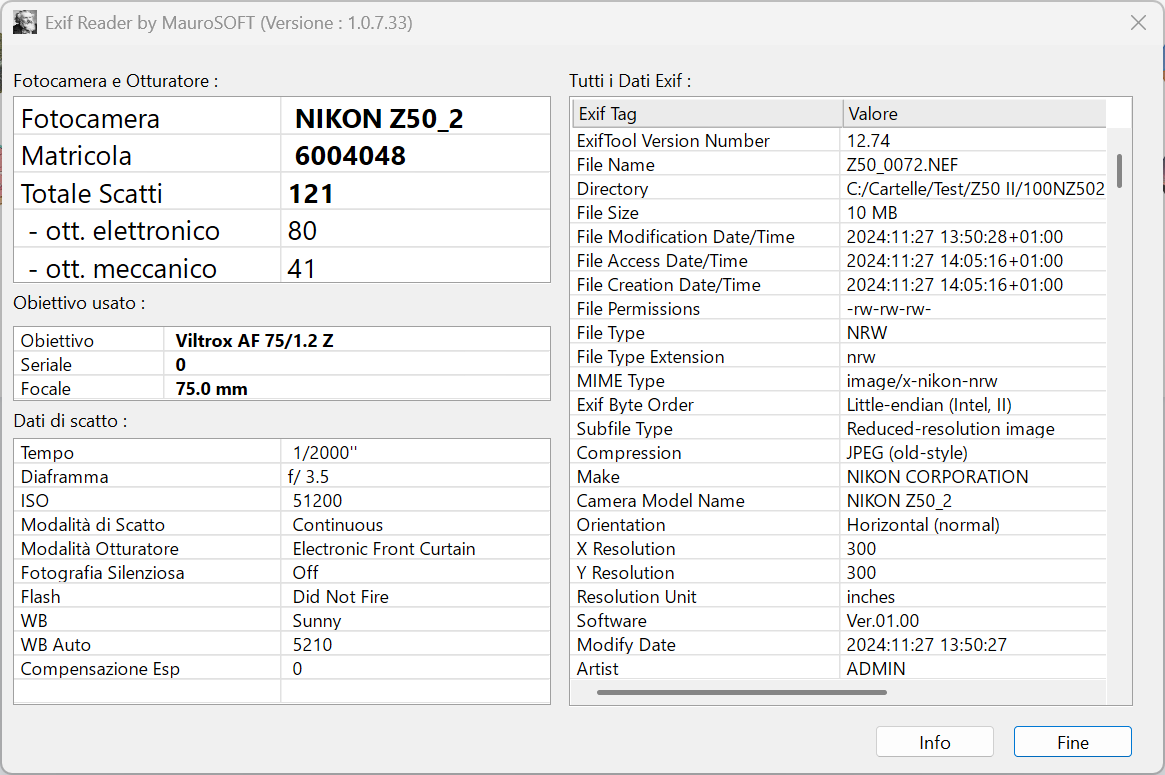Click the Valore column header
Viewport: 1165px width, 775px height.
[974, 114]
